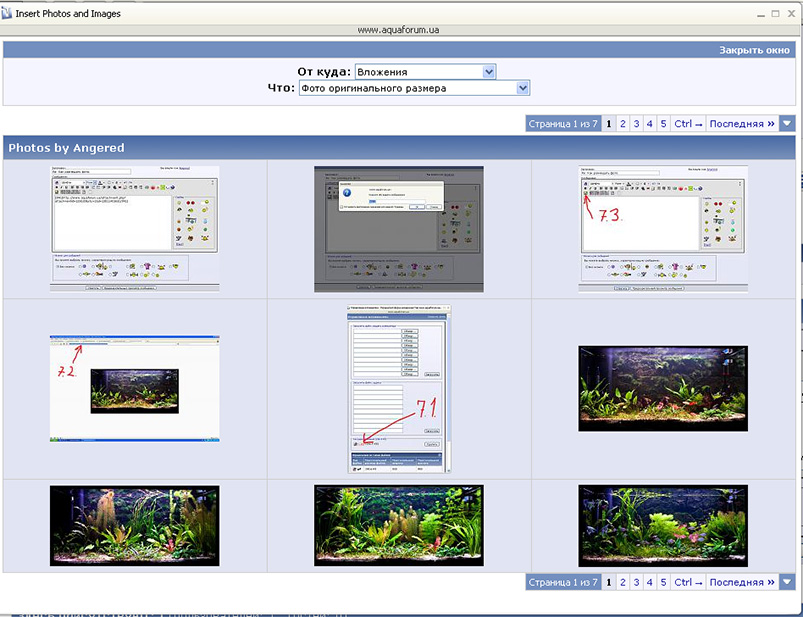The height and width of the screenshot is (617, 803).
Task: Jump to "Последняя »" in bottom pagination
Action: [x=742, y=582]
